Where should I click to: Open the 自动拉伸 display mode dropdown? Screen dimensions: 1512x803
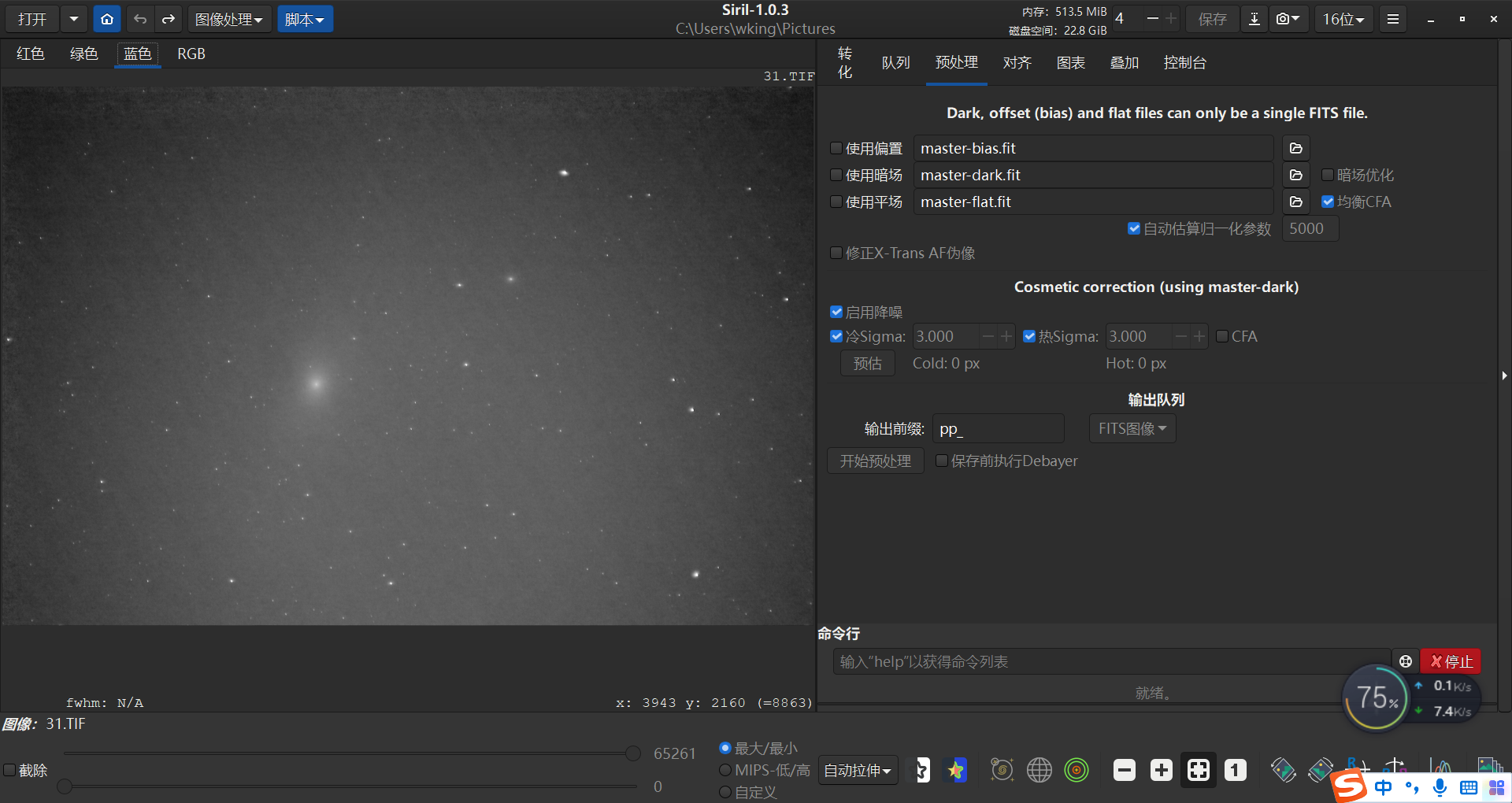coord(858,770)
